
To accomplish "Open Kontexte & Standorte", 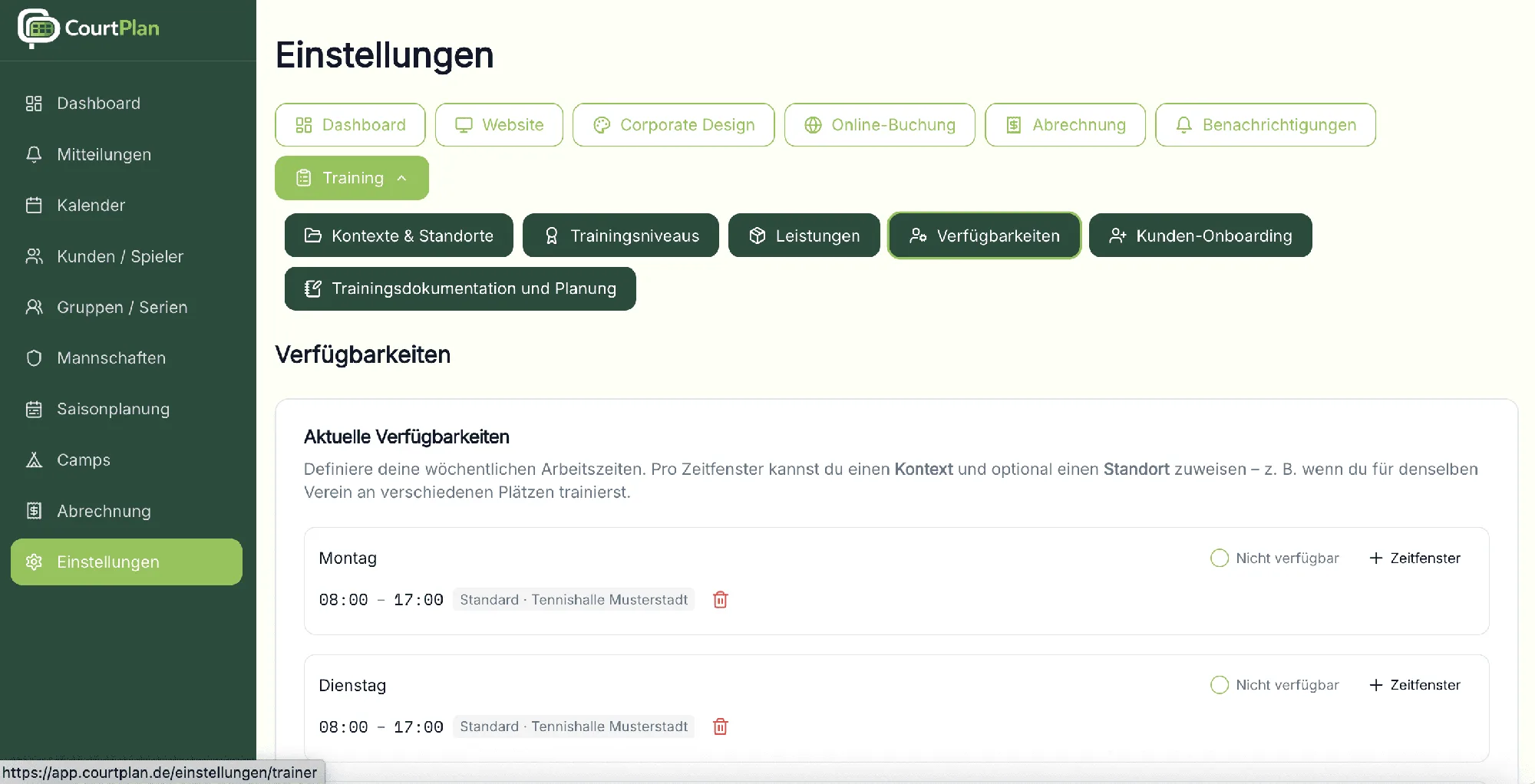I will coord(398,236).
